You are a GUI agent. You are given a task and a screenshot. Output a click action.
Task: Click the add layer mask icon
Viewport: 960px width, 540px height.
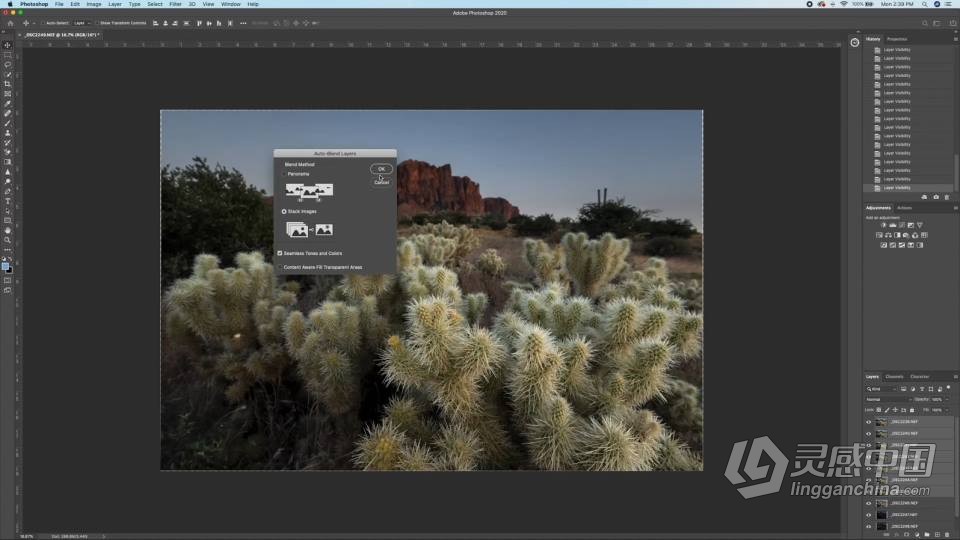click(906, 534)
